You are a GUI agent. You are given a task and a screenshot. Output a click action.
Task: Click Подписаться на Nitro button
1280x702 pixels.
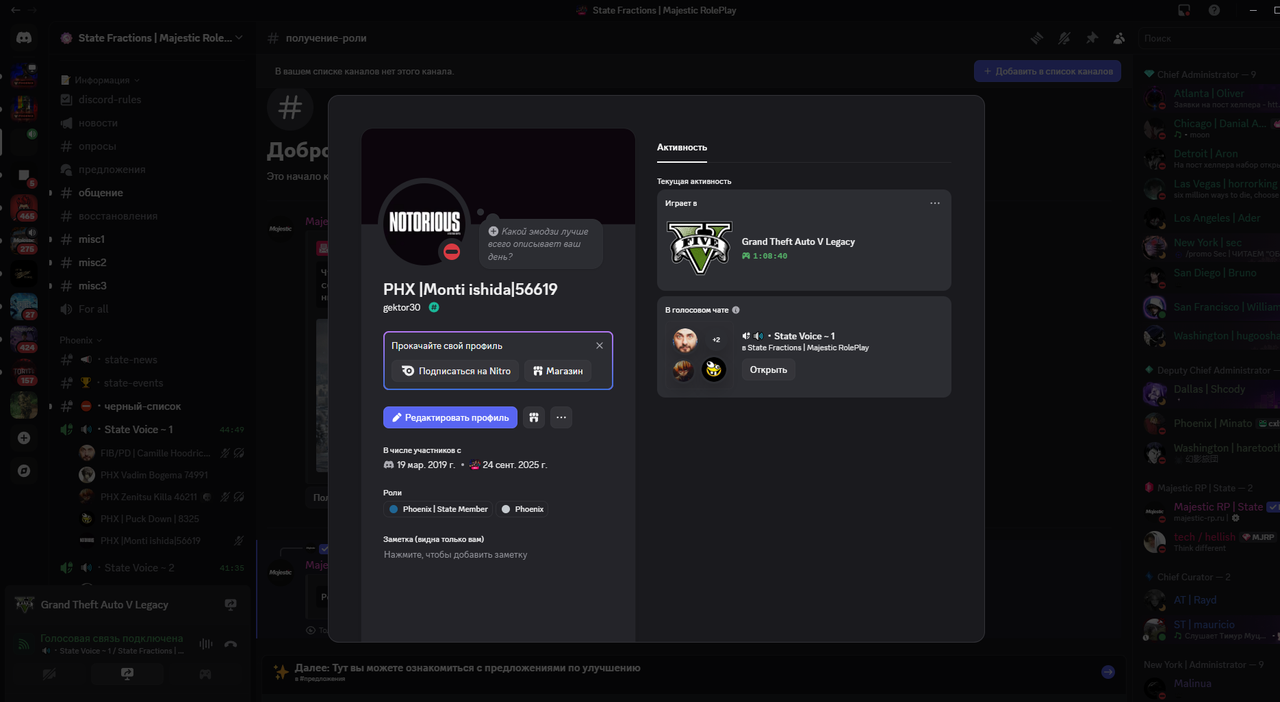pos(455,371)
